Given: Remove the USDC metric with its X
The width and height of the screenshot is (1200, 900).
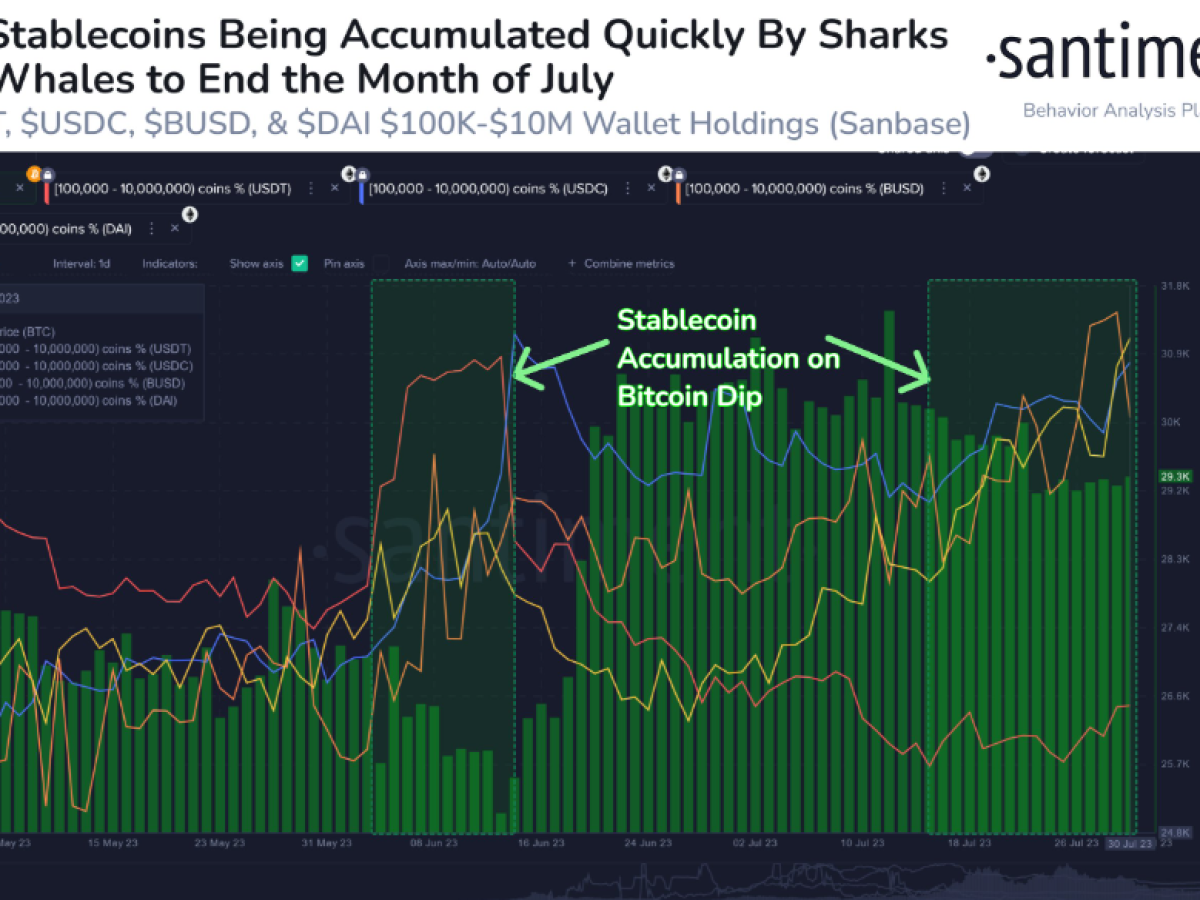Looking at the screenshot, I should click(x=653, y=188).
